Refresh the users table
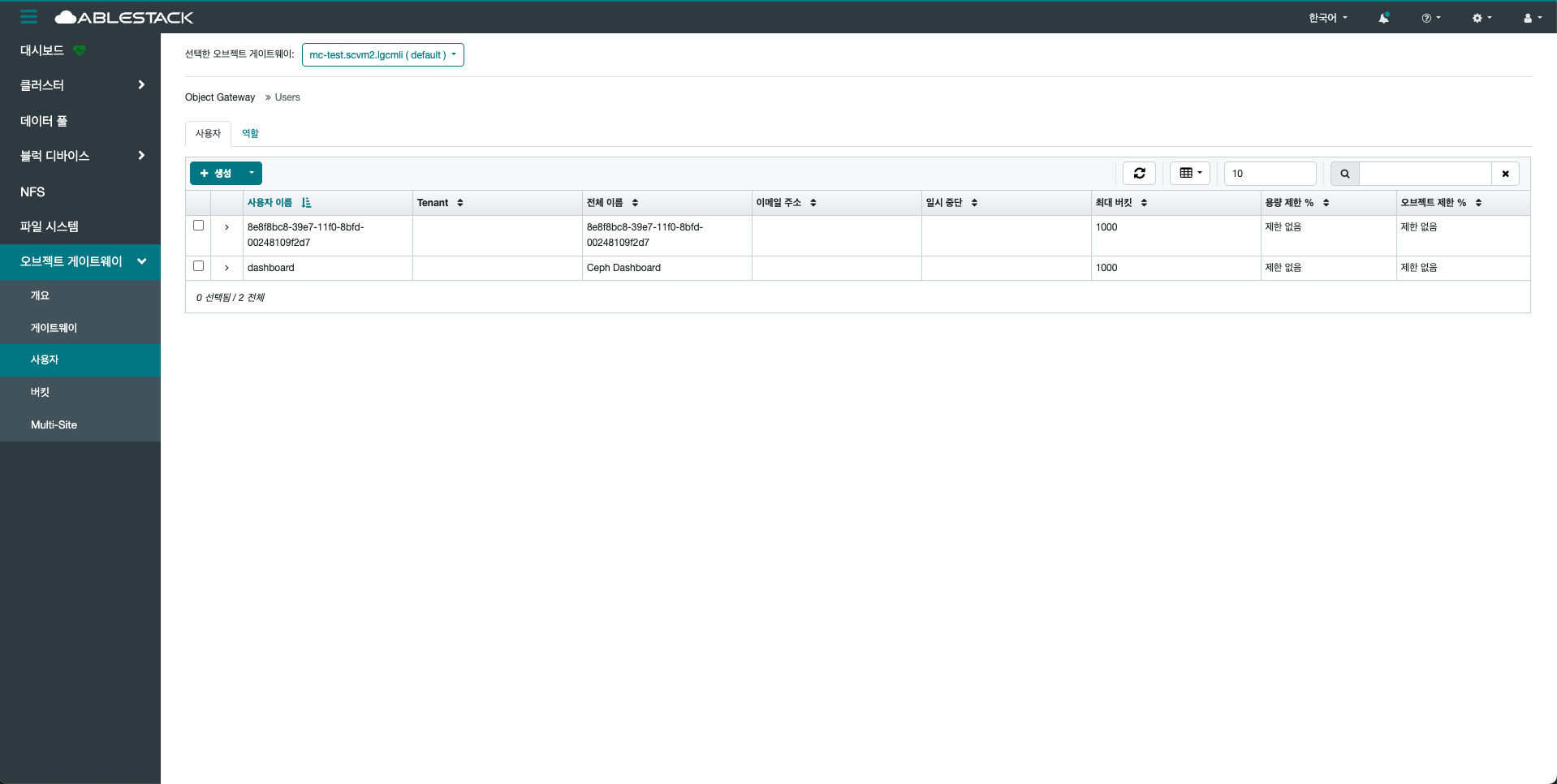1557x784 pixels. pos(1139,174)
